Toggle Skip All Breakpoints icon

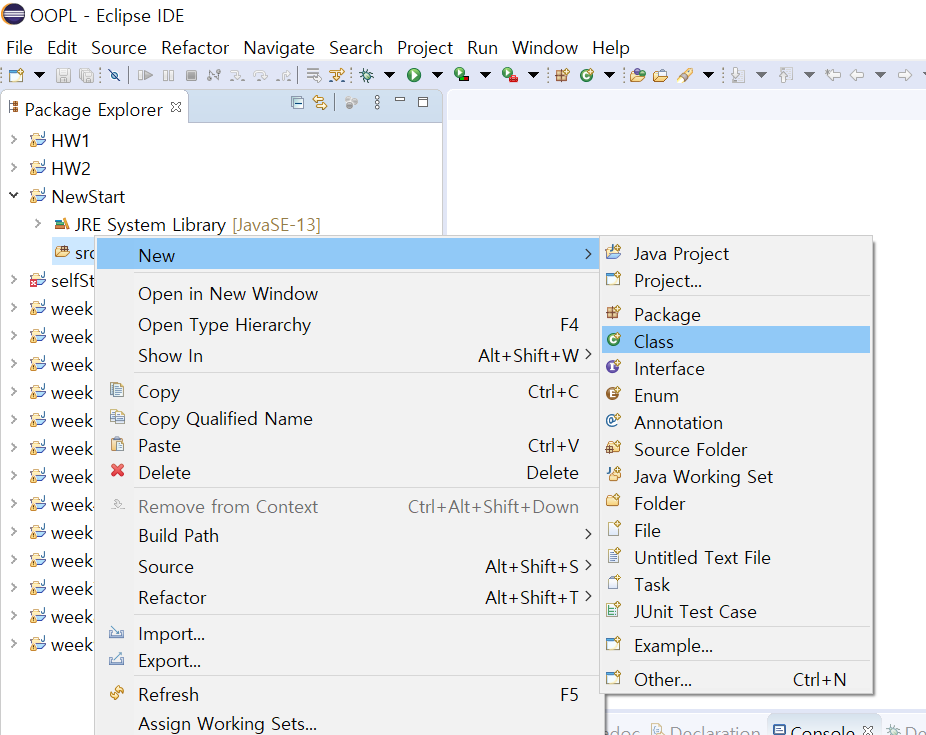coord(115,75)
